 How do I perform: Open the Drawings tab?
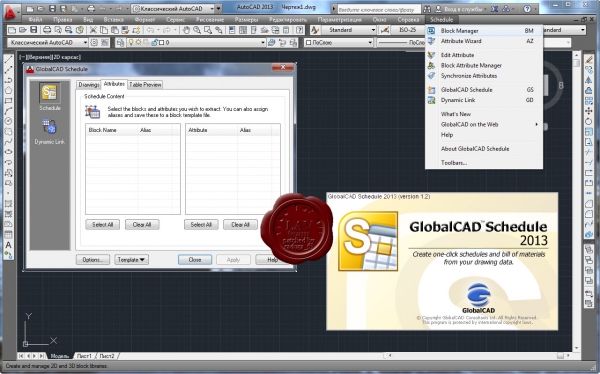[x=89, y=85]
